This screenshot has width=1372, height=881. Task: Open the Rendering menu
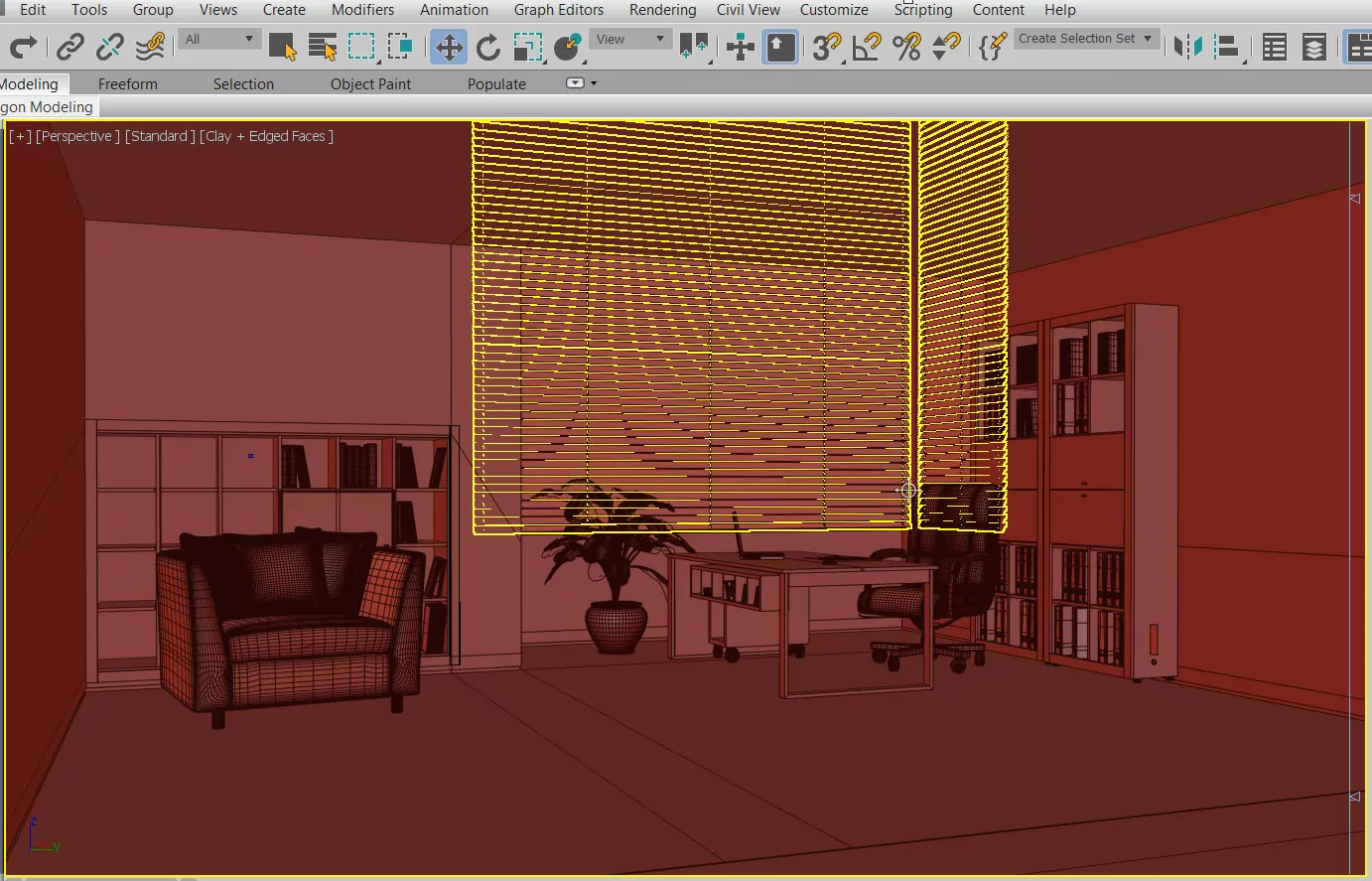(x=662, y=10)
